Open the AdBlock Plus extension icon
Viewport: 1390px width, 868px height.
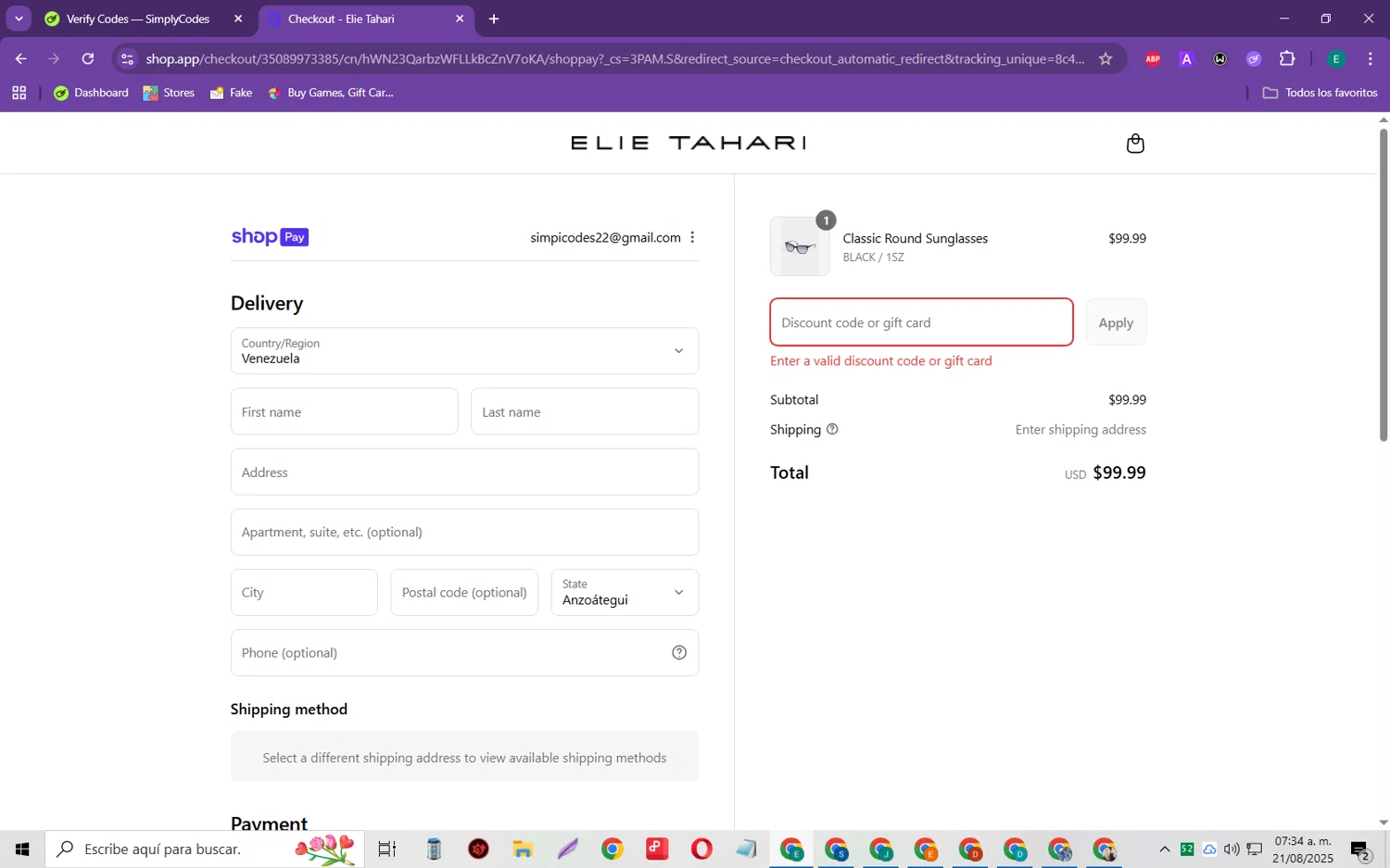[x=1153, y=58]
